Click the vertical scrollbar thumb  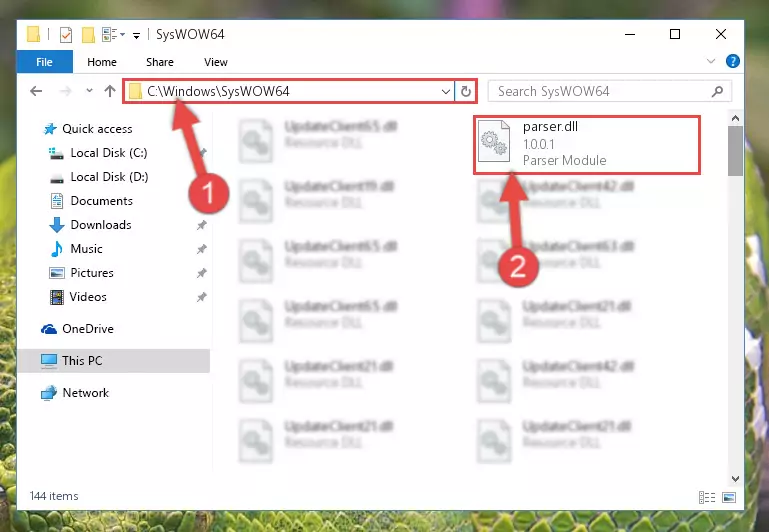click(735, 151)
